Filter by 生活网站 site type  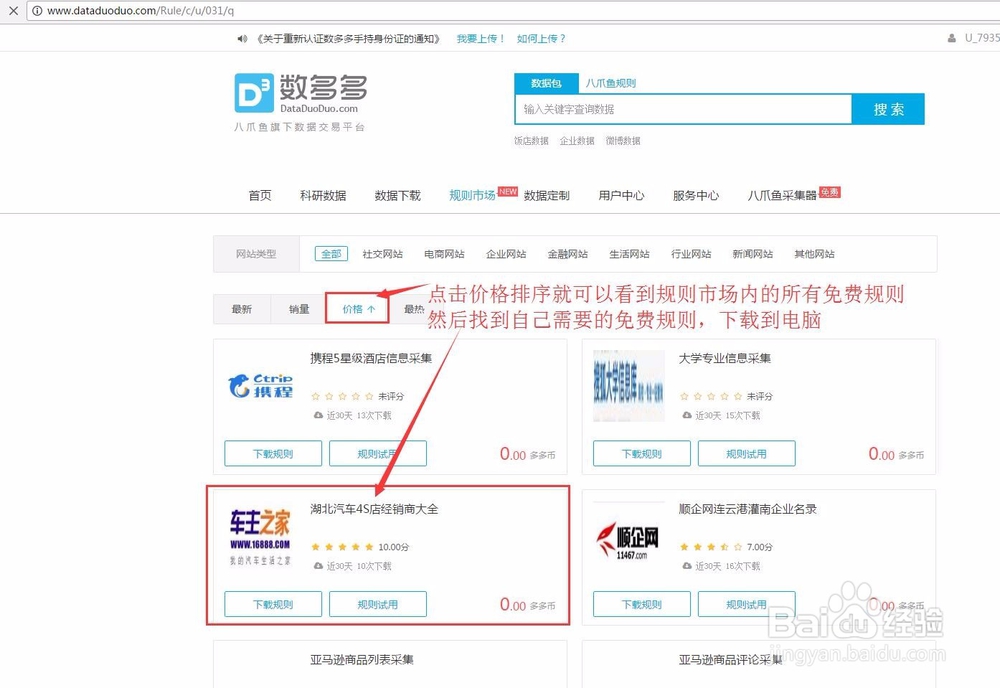[629, 254]
